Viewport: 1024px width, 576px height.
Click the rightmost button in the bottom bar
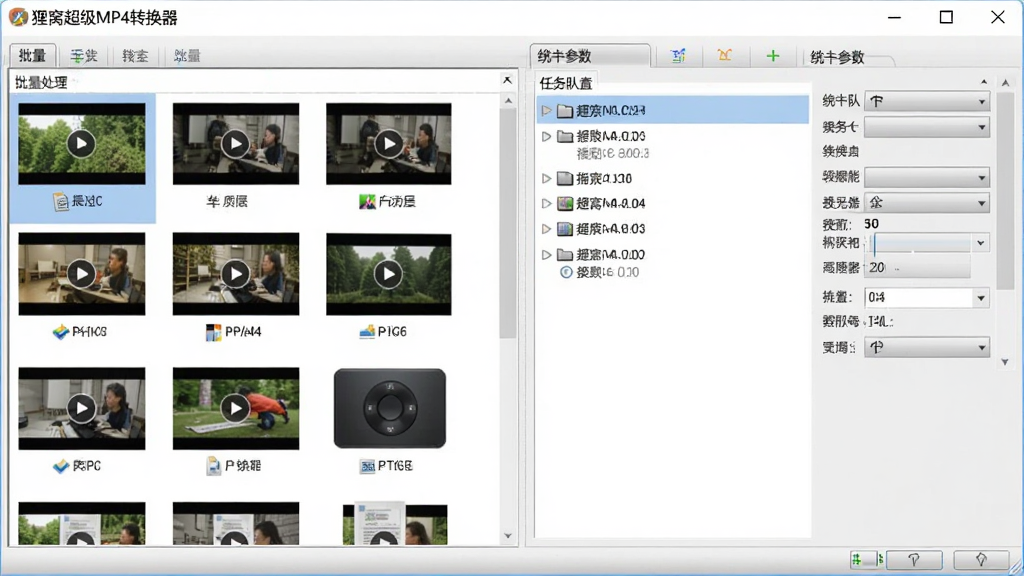click(x=980, y=560)
